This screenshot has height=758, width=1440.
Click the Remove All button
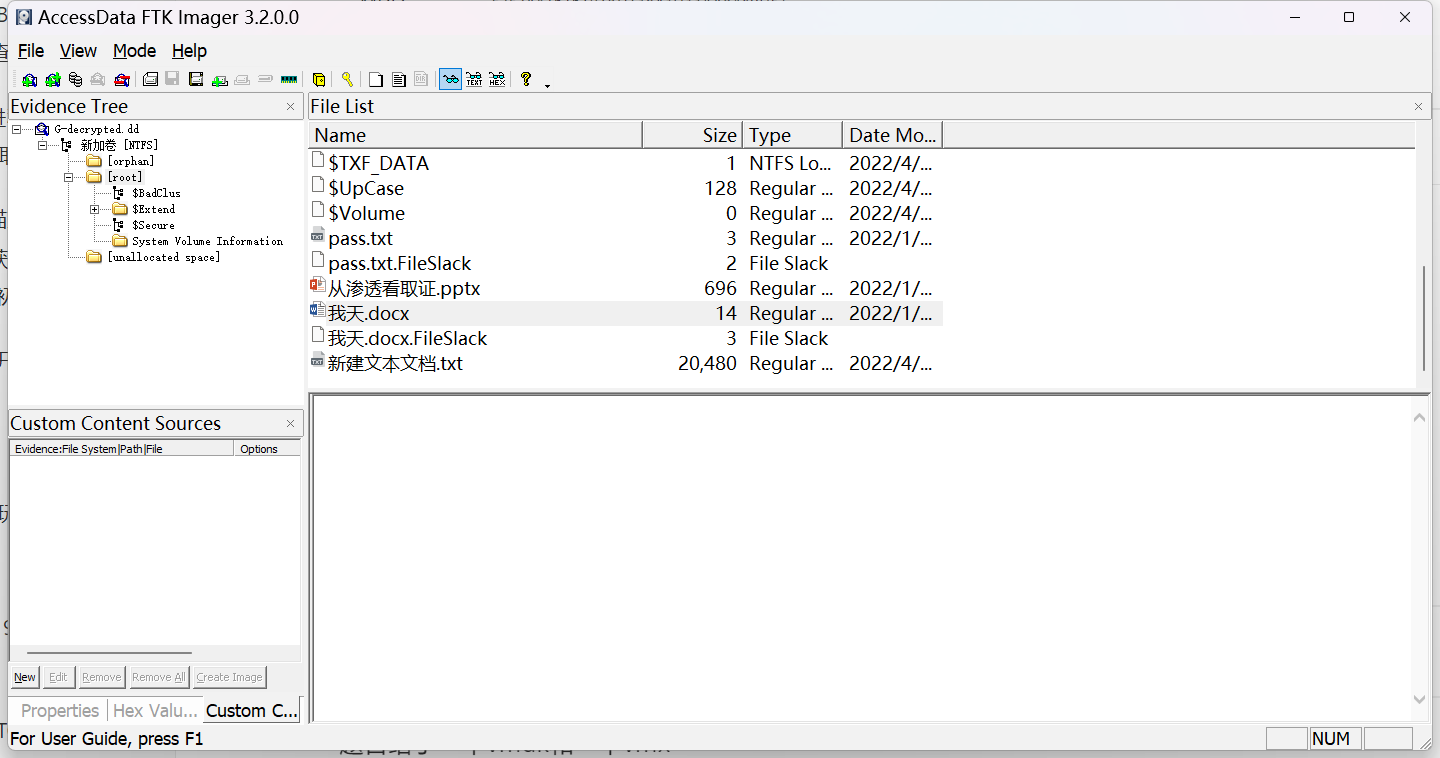[158, 677]
